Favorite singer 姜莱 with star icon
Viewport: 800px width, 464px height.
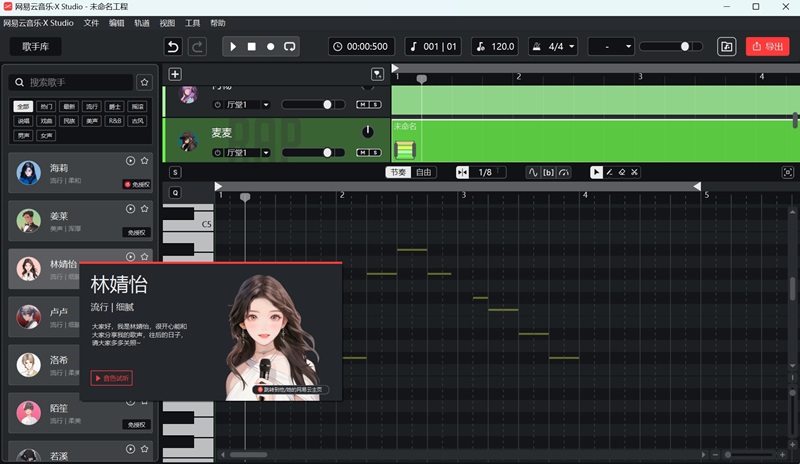click(144, 208)
